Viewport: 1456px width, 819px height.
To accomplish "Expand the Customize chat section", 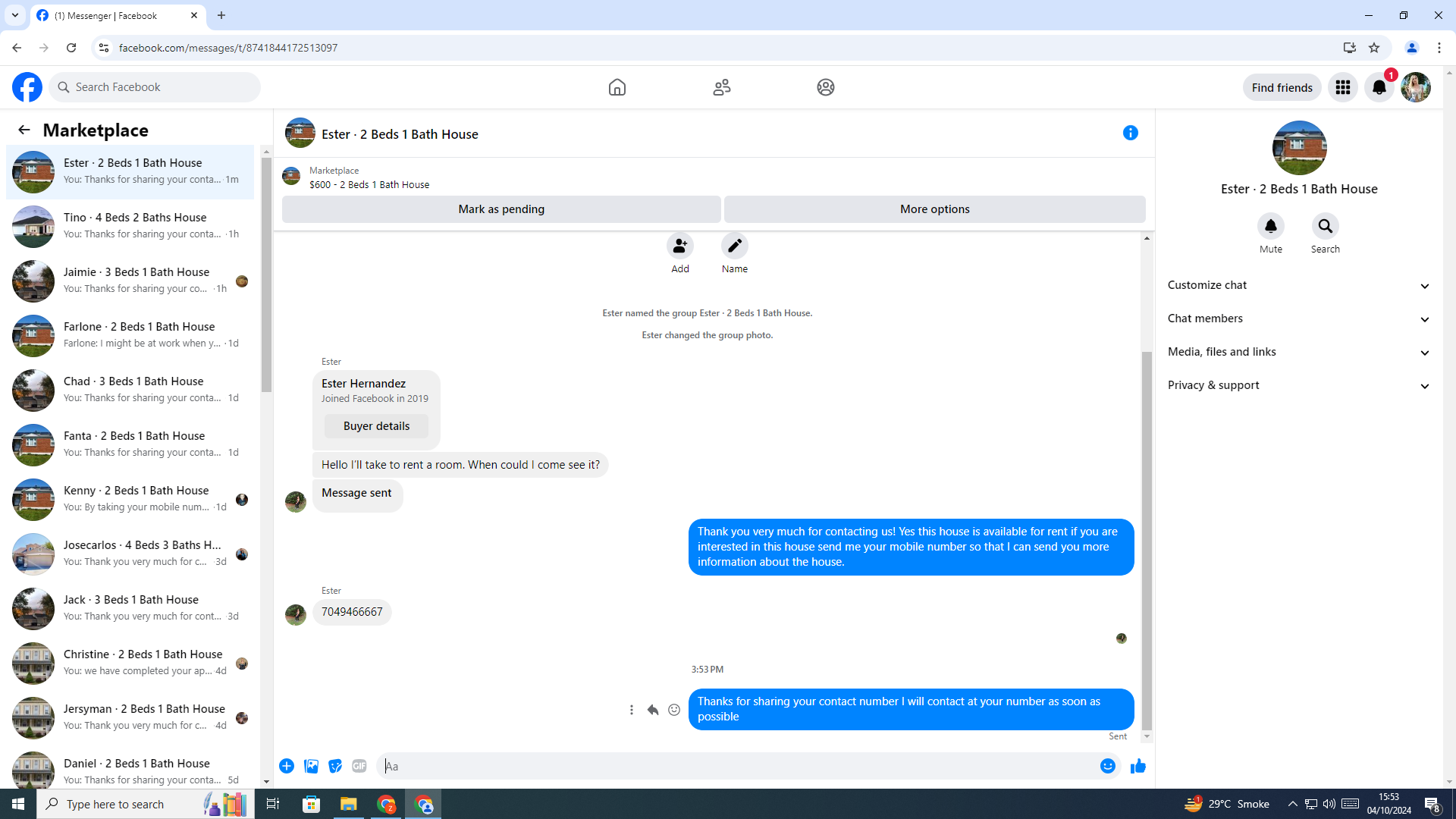I will pyautogui.click(x=1299, y=285).
